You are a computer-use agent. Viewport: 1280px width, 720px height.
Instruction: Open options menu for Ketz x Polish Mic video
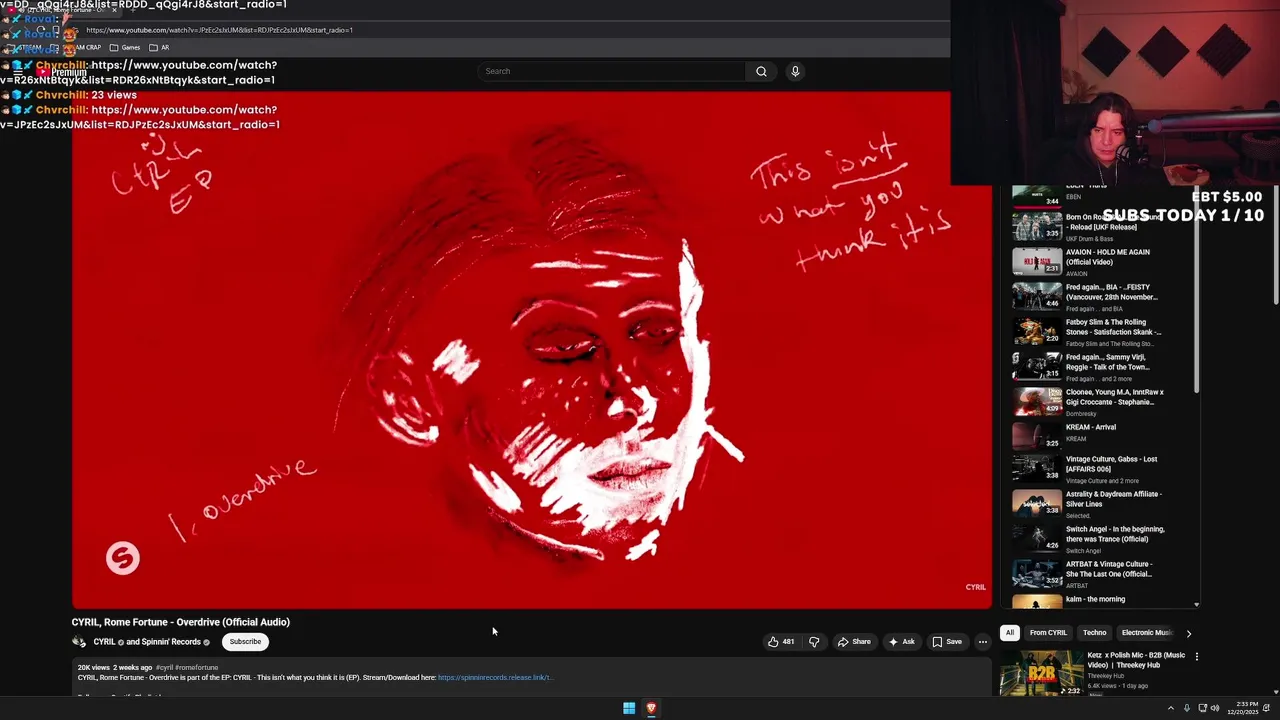[x=1196, y=657]
